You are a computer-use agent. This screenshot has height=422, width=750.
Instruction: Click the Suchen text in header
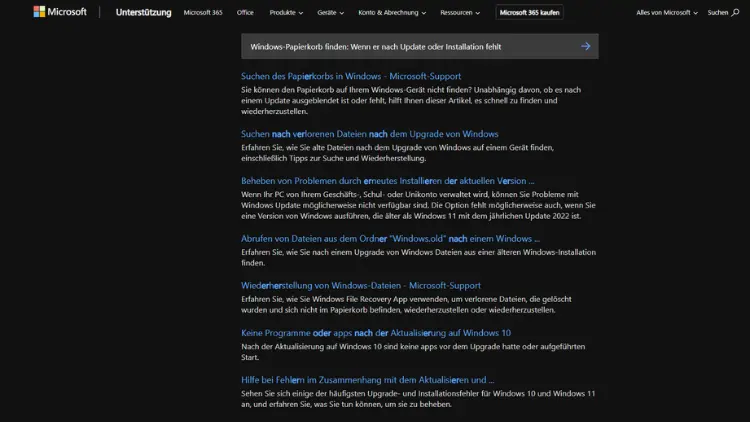[x=717, y=12]
